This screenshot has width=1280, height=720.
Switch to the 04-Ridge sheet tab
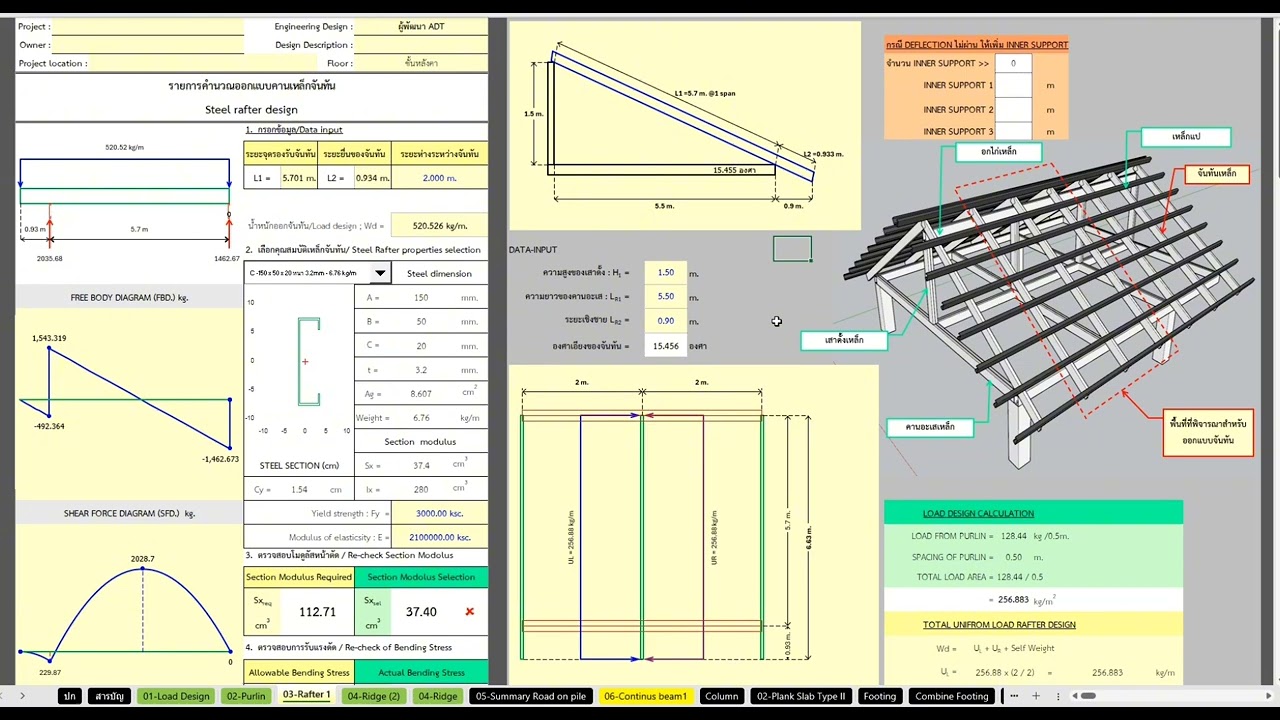coord(437,696)
